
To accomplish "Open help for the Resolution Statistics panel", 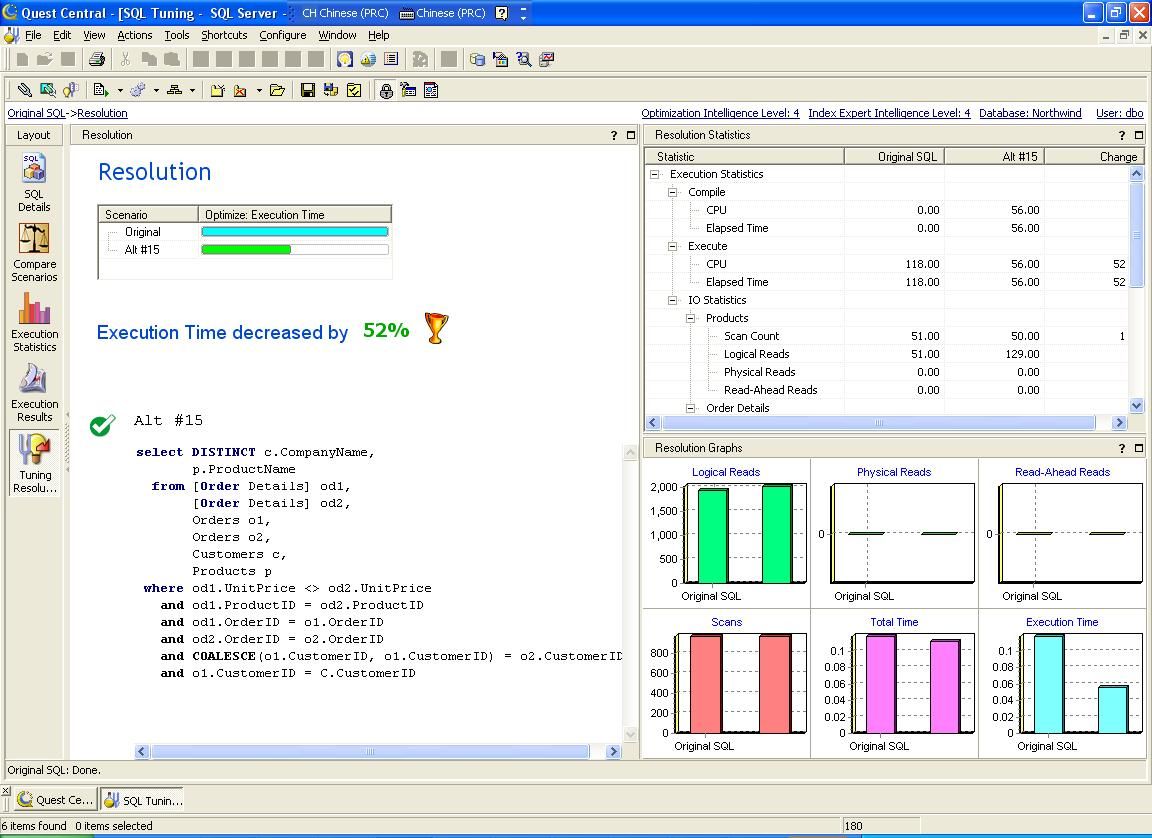I will (1121, 135).
